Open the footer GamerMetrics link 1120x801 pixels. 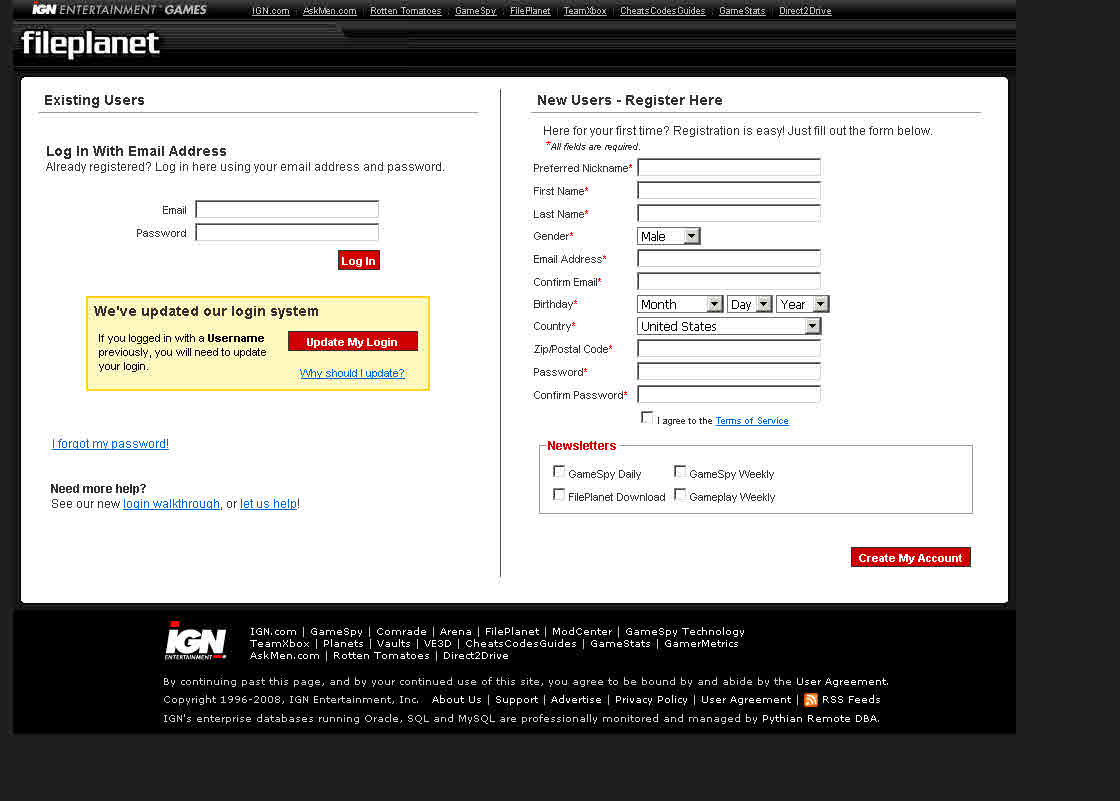click(701, 644)
